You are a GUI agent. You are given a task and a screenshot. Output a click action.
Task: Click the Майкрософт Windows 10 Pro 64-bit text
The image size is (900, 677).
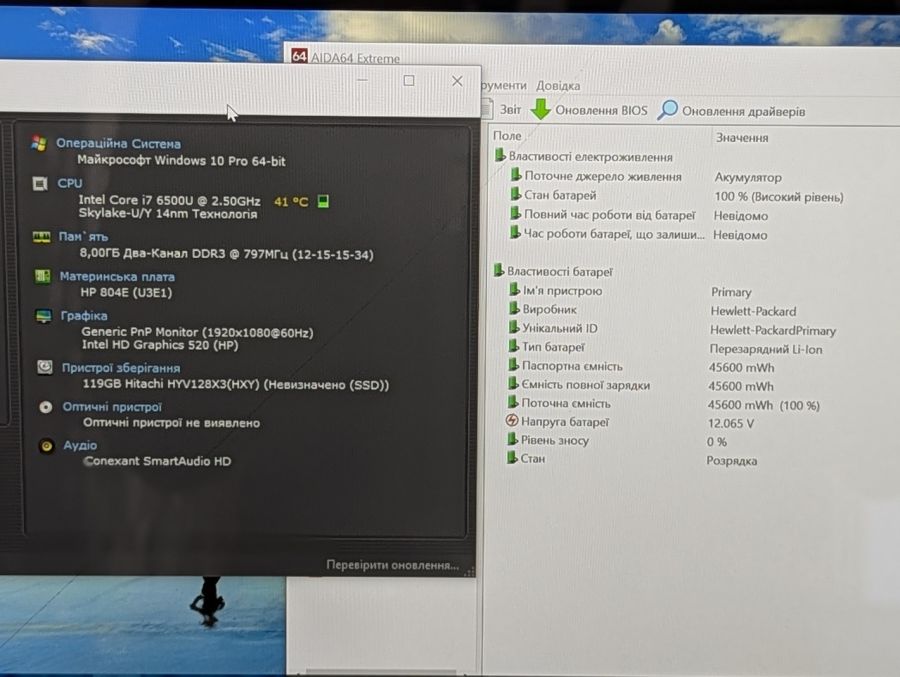point(181,160)
